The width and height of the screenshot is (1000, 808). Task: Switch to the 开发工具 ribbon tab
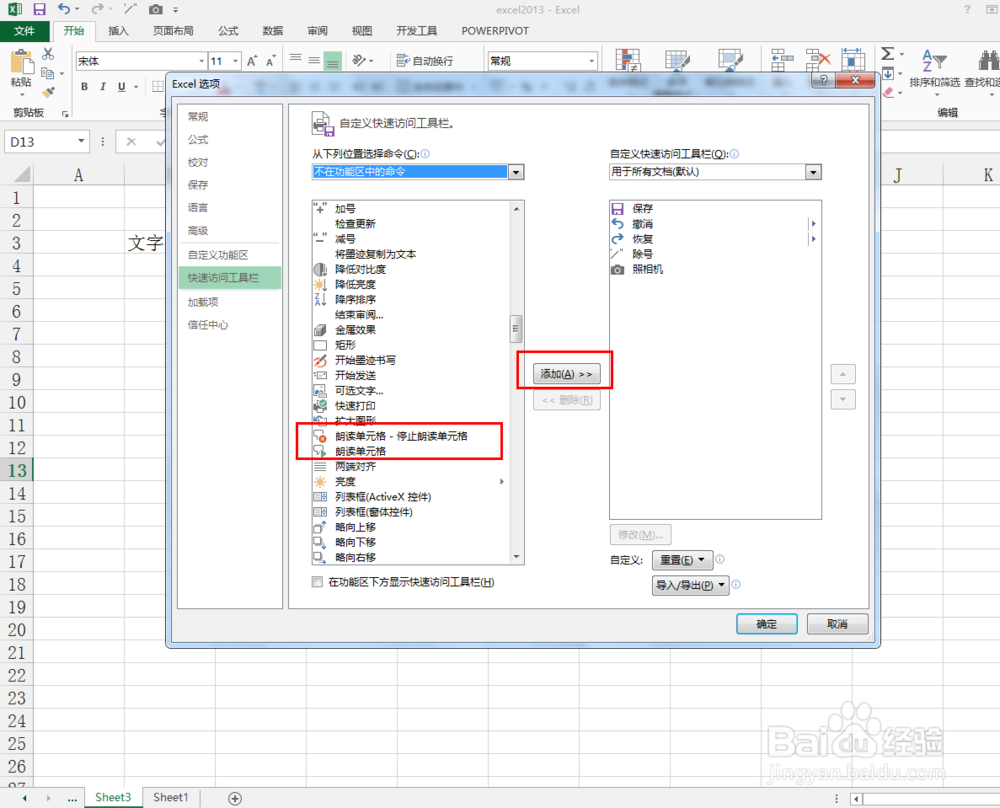[x=416, y=31]
